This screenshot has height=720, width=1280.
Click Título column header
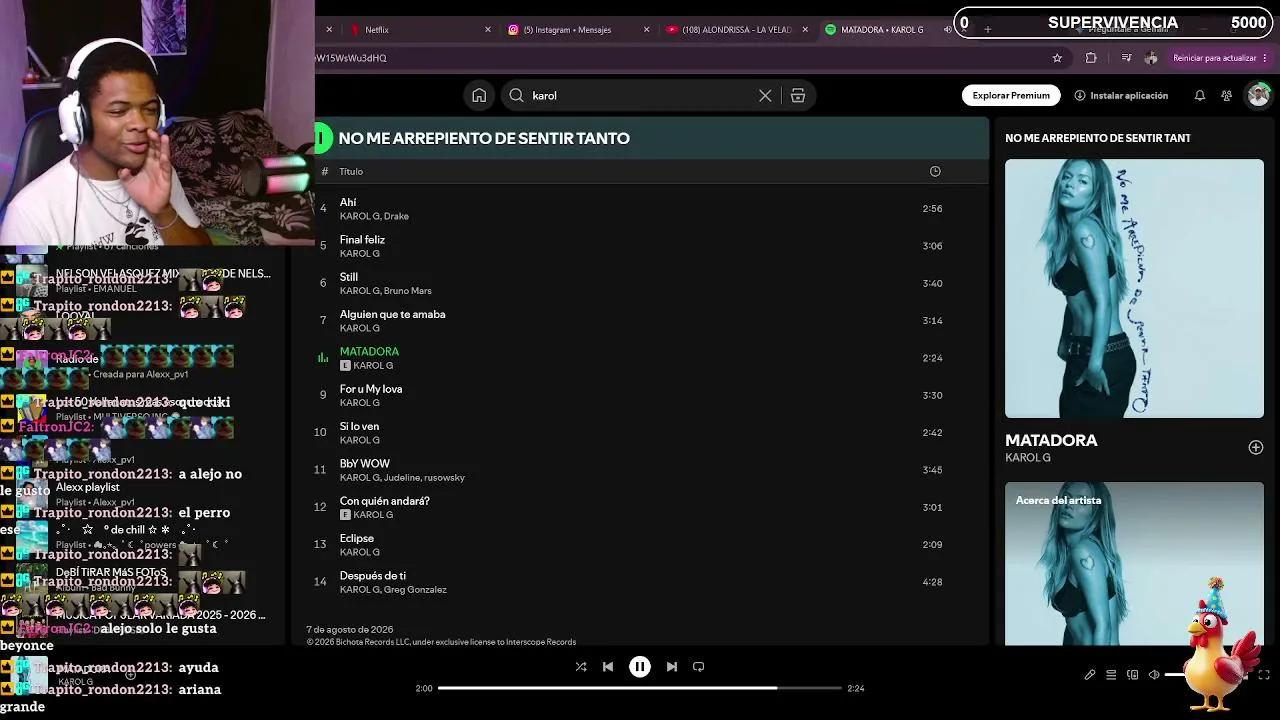click(x=351, y=171)
